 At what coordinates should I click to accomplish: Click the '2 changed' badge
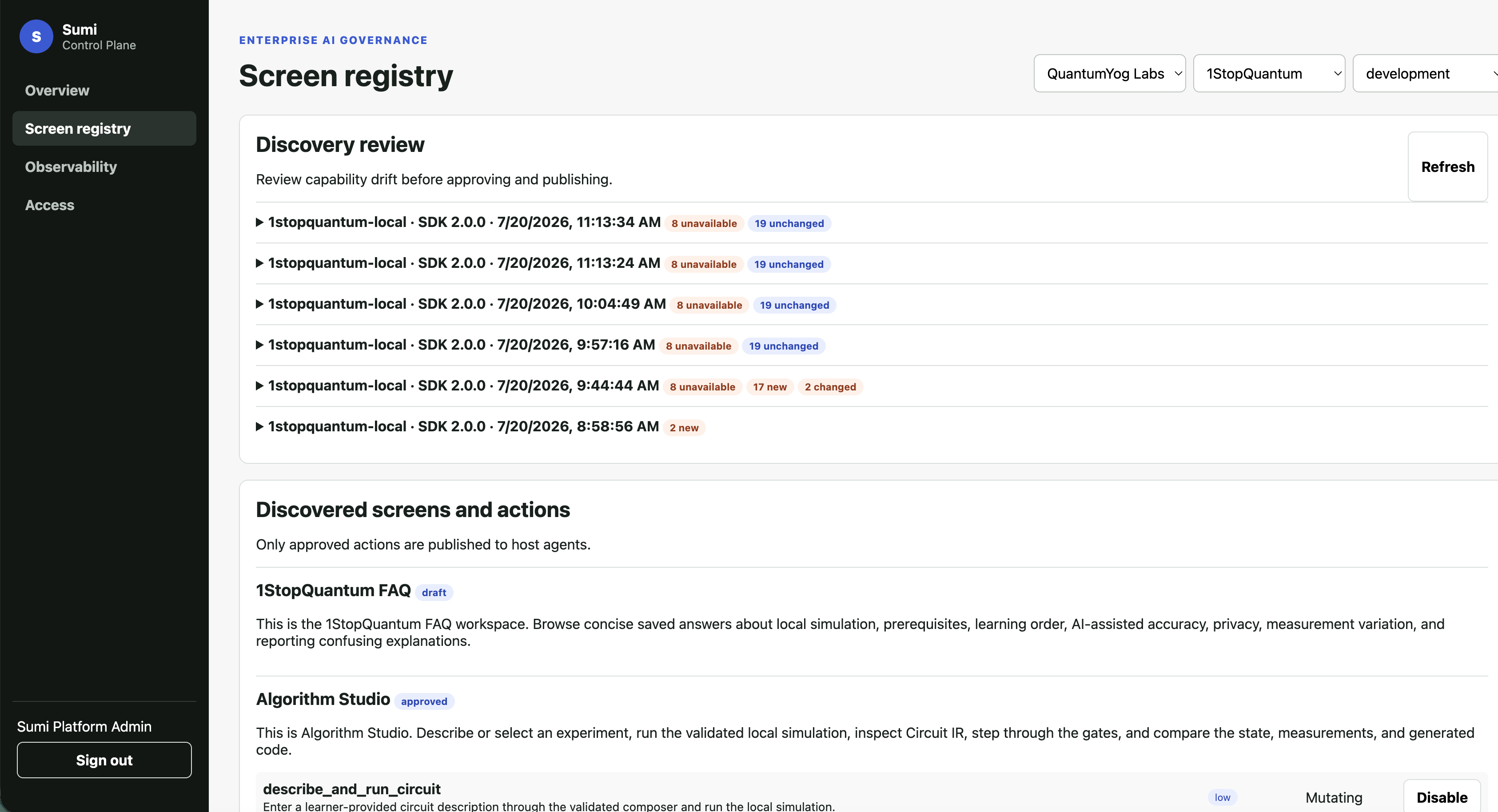point(830,387)
